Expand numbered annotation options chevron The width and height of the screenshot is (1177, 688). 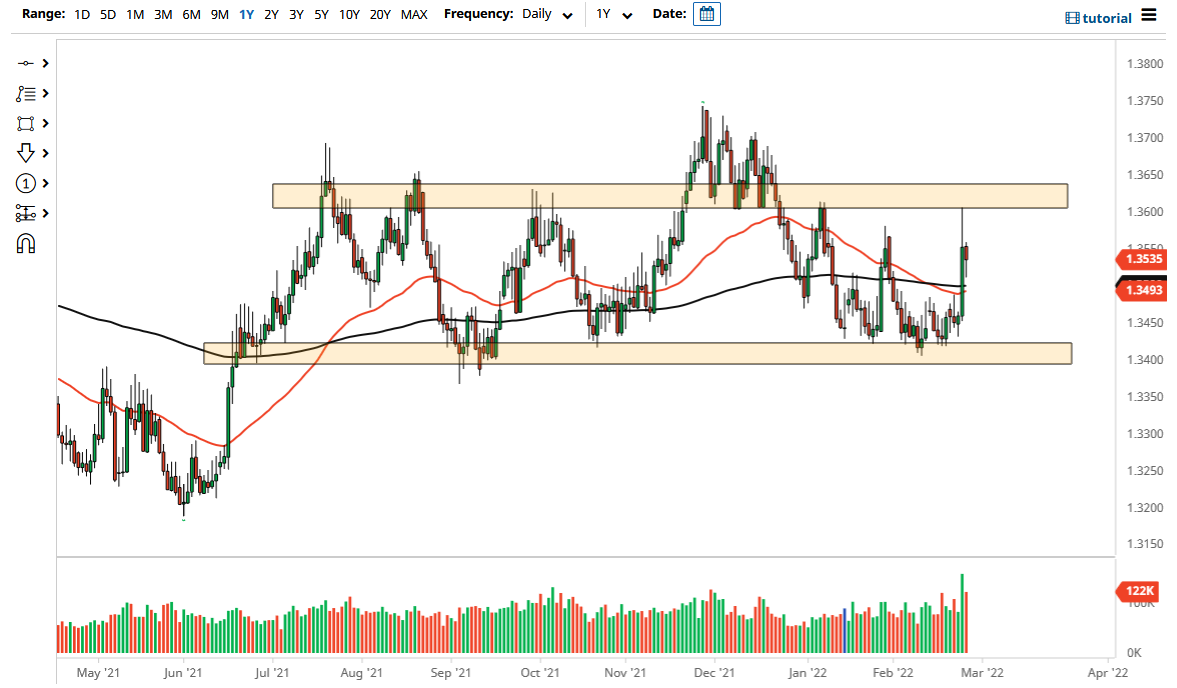point(46,184)
